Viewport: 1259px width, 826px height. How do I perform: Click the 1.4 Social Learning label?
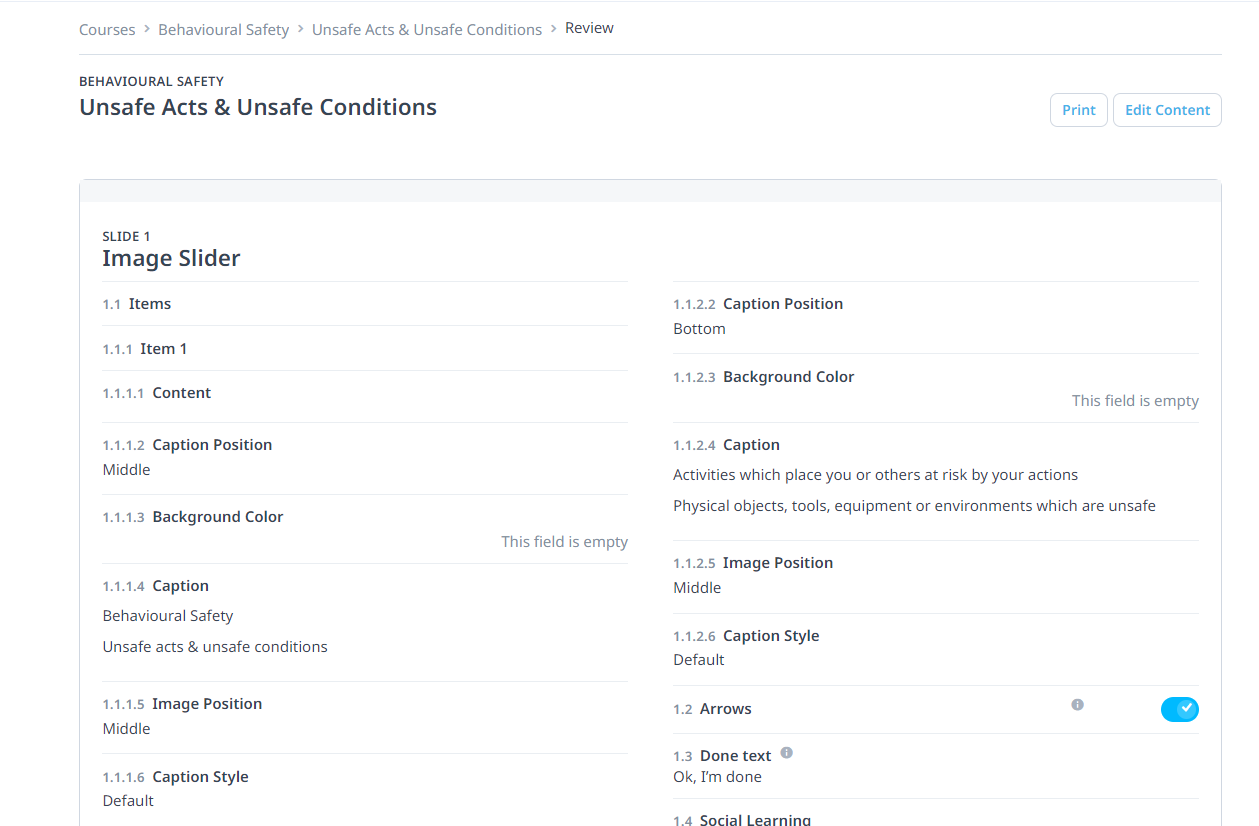[742, 820]
